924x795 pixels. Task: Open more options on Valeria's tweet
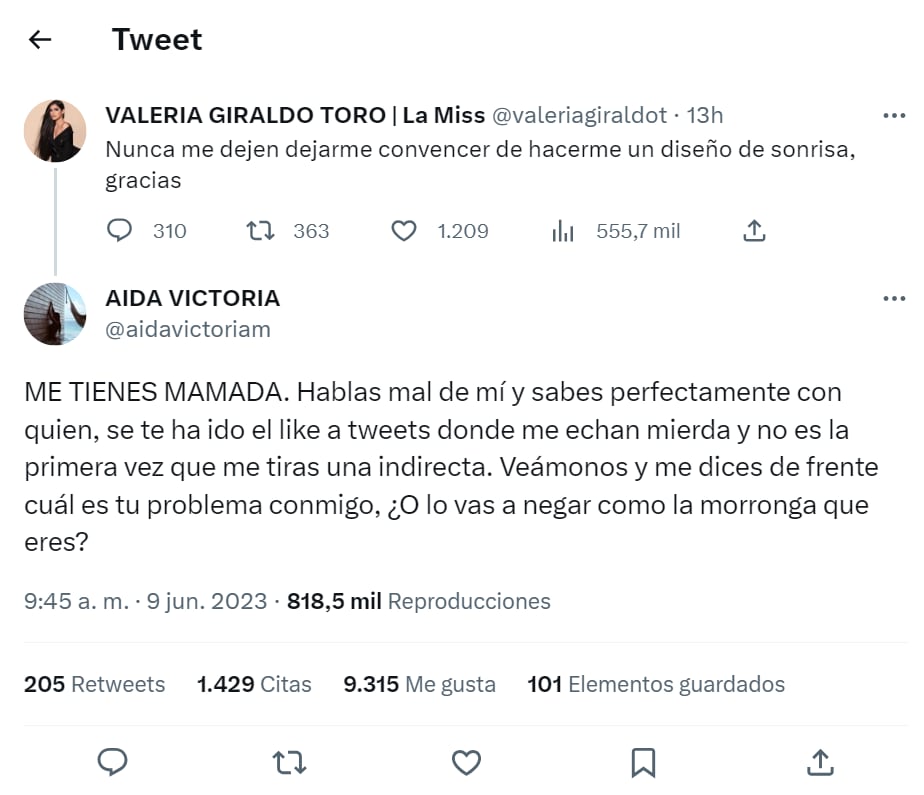coord(893,116)
